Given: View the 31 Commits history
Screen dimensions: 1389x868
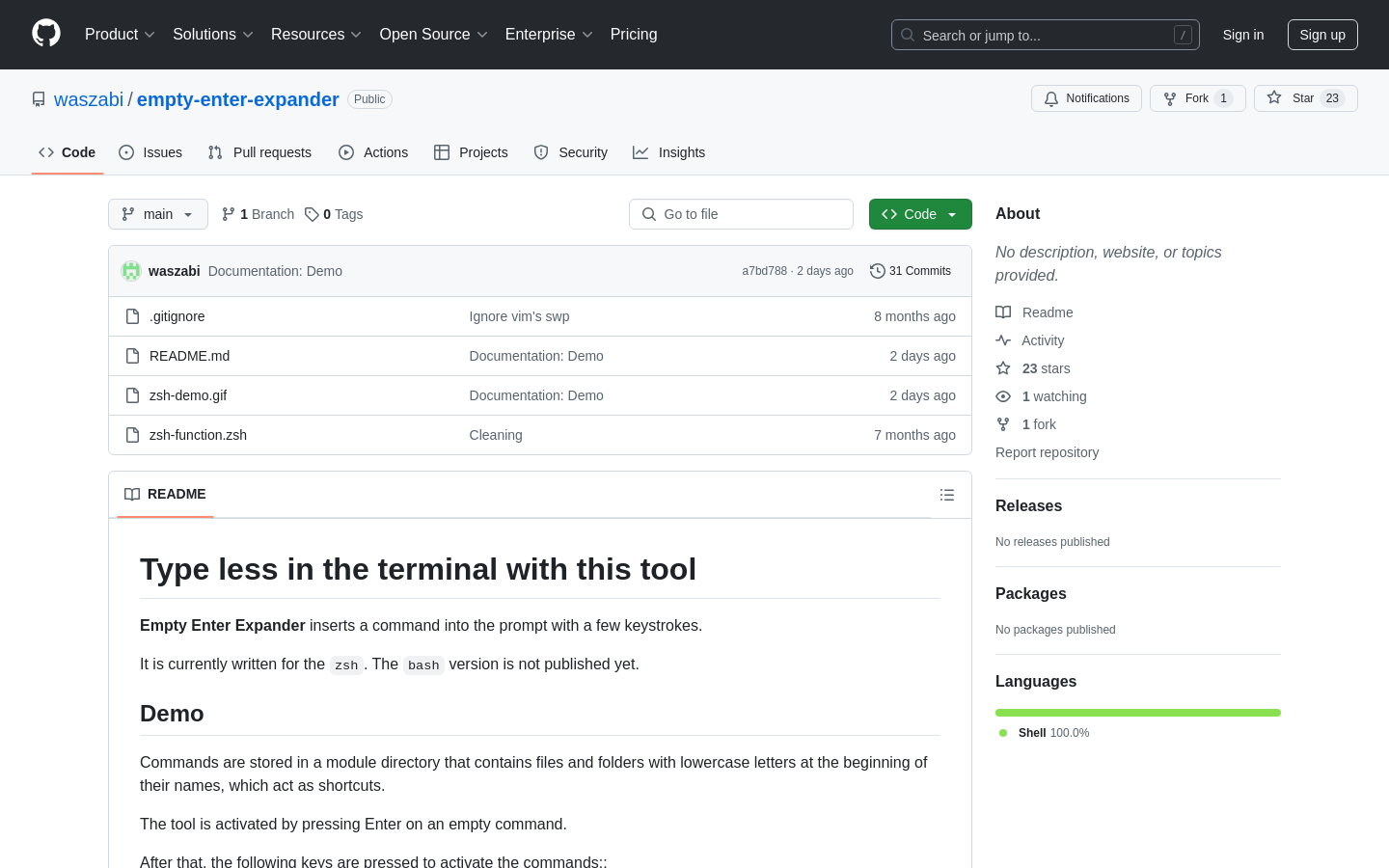Looking at the screenshot, I should click(x=911, y=271).
